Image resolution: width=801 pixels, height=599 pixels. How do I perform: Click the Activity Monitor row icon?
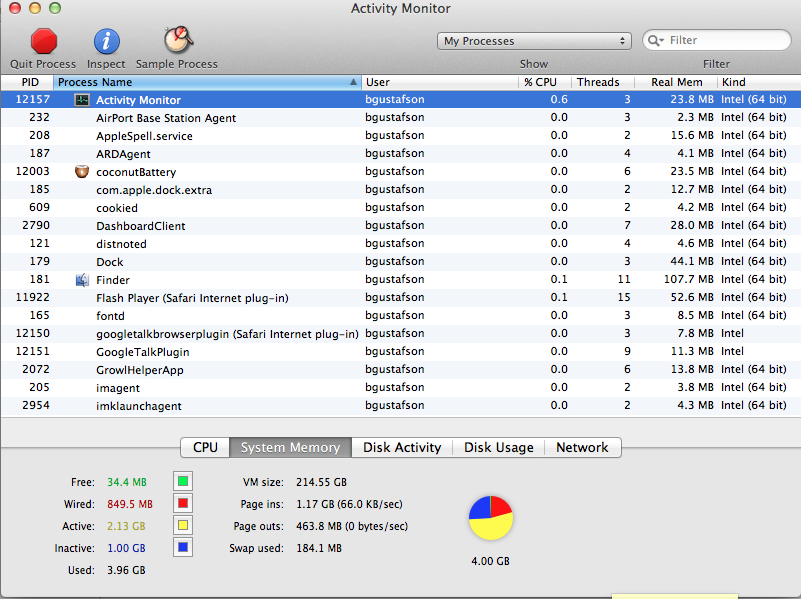(x=82, y=100)
